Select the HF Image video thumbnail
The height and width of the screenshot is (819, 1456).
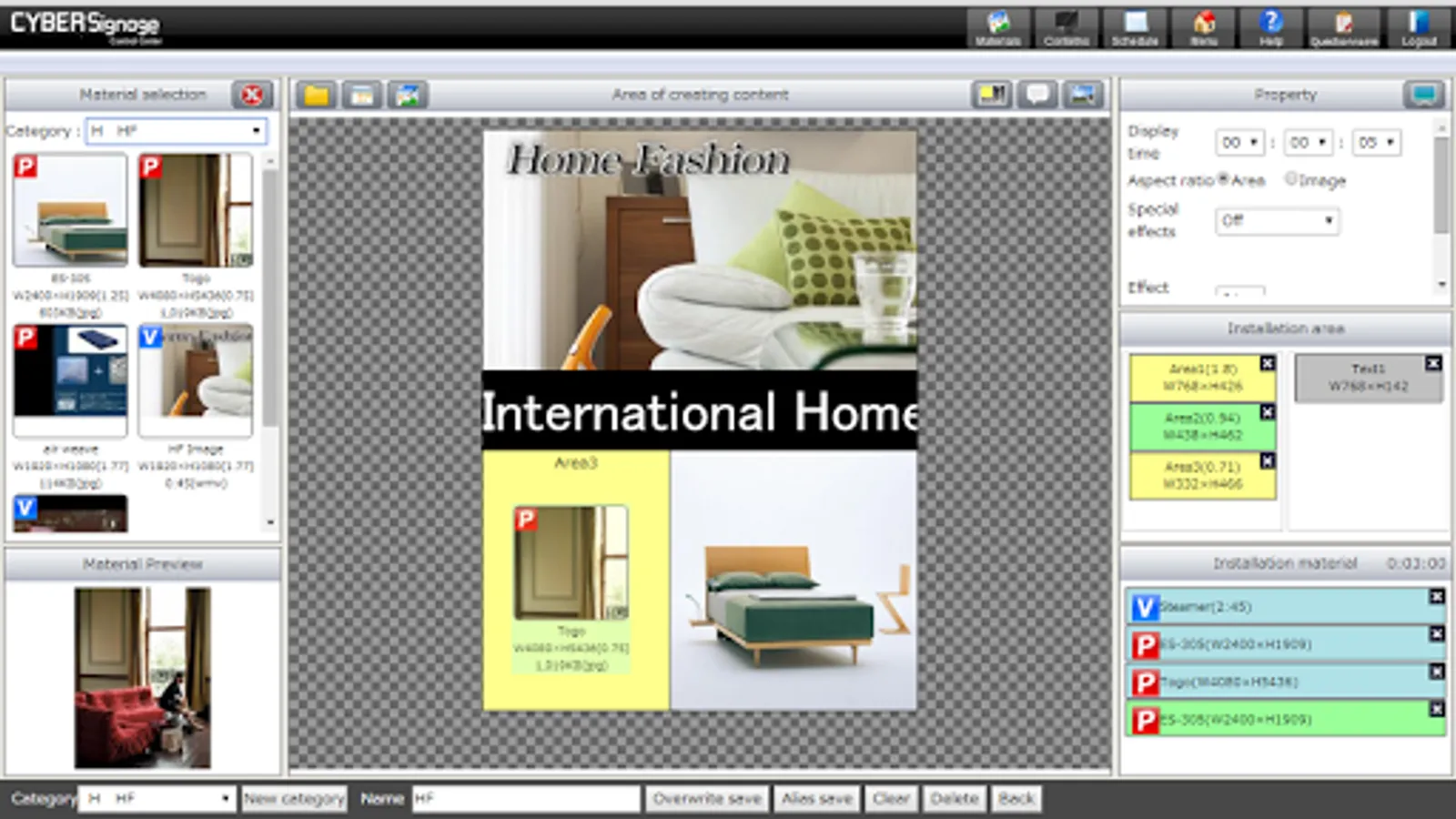[x=196, y=381]
